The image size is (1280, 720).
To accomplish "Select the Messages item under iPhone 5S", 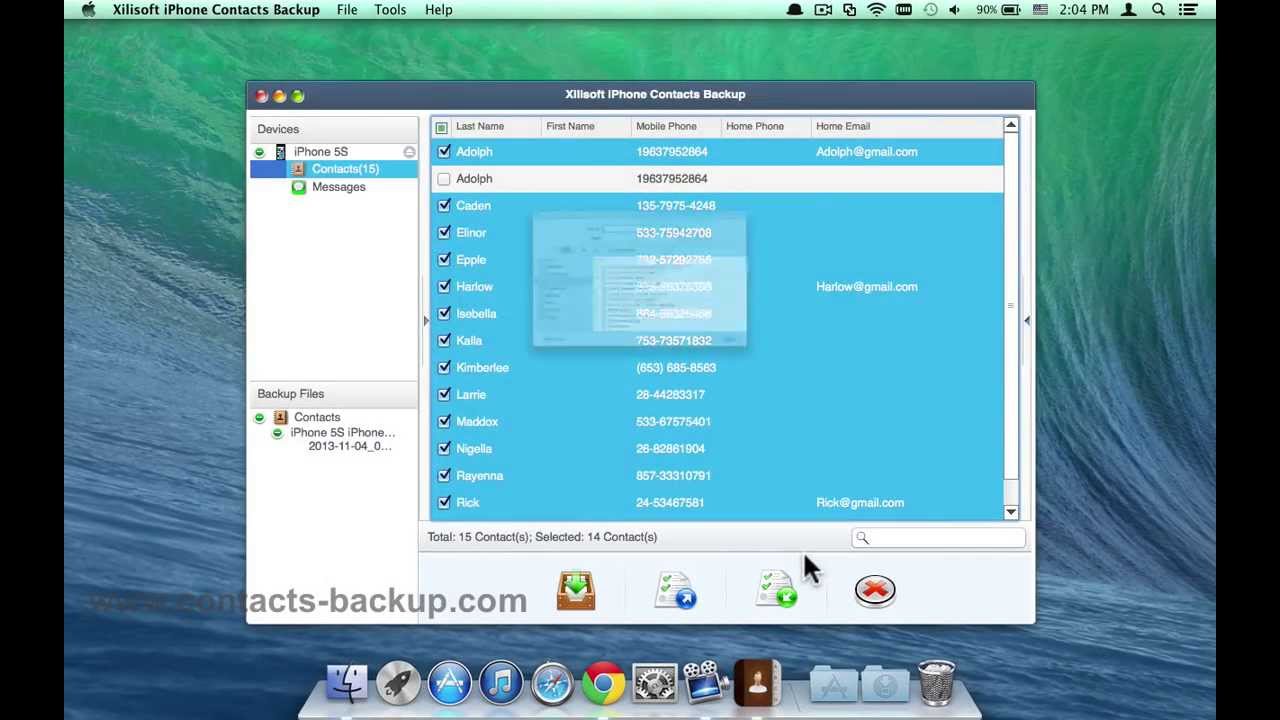I will tap(338, 187).
